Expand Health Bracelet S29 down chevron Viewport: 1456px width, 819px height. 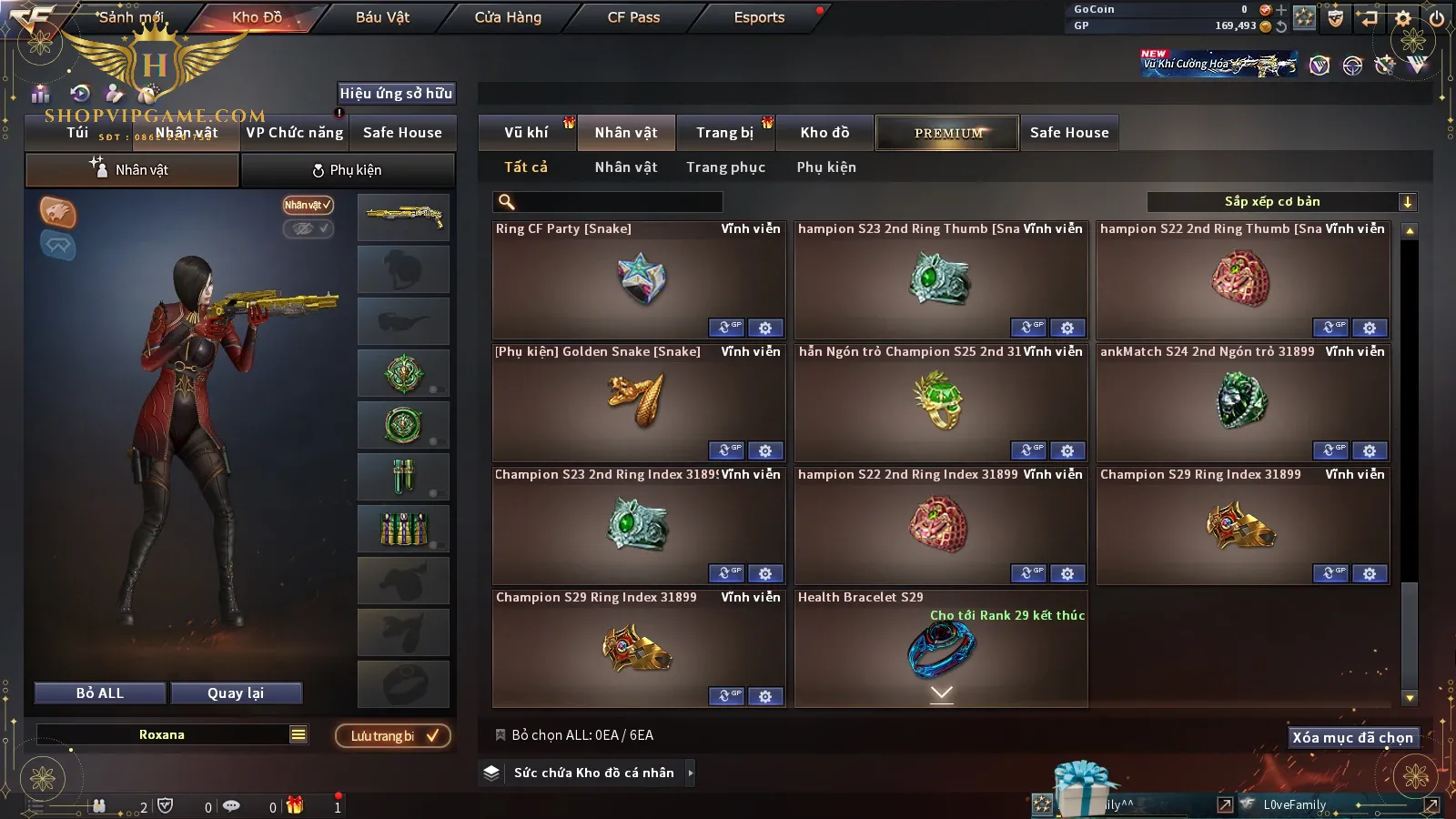click(x=942, y=693)
